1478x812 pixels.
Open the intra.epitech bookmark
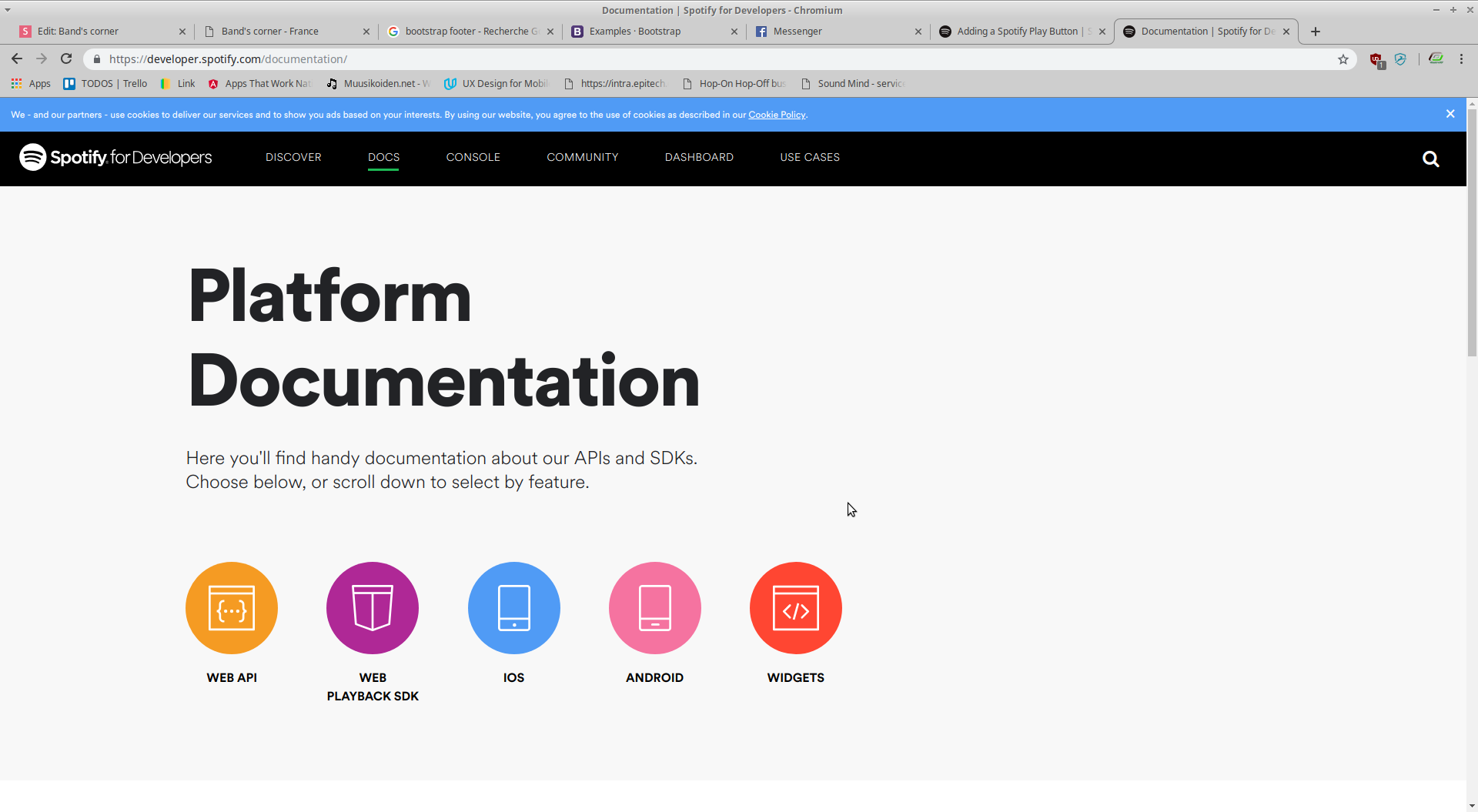click(615, 83)
